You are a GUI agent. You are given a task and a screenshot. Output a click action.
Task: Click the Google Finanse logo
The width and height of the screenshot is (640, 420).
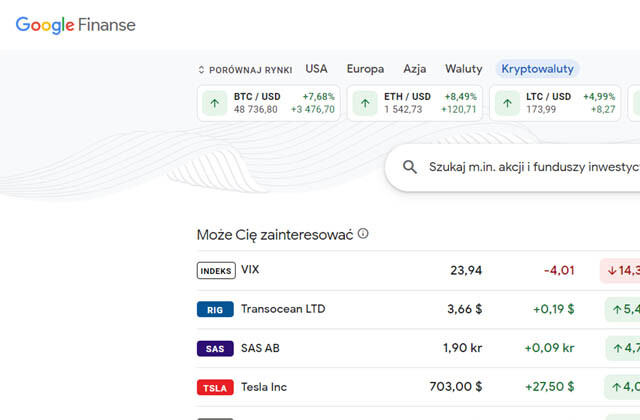pos(76,25)
